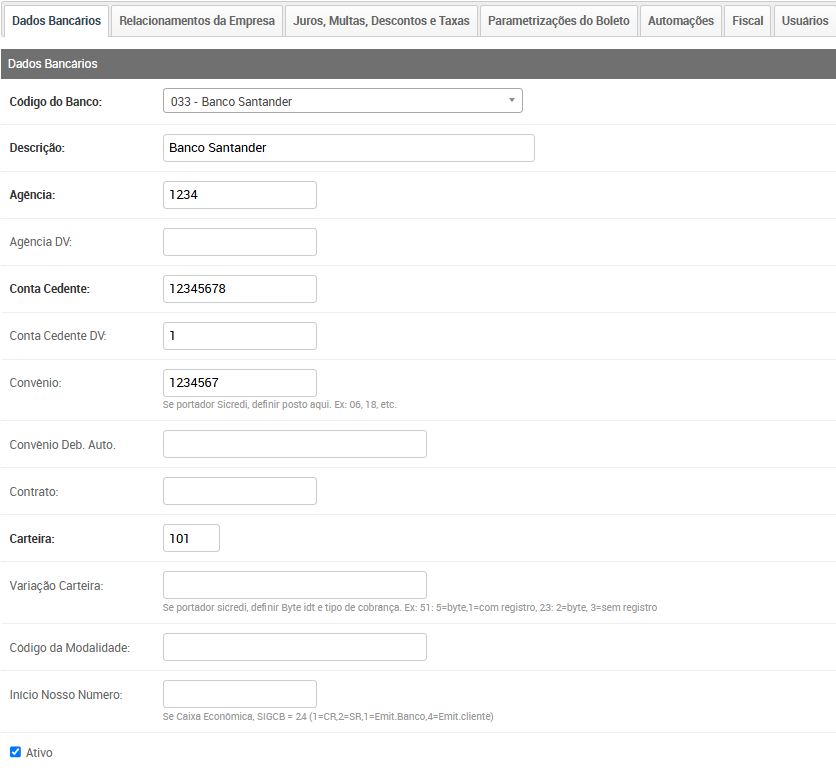Edit the Carteira field showing 101
Screen dimensions: 836x771
point(191,538)
